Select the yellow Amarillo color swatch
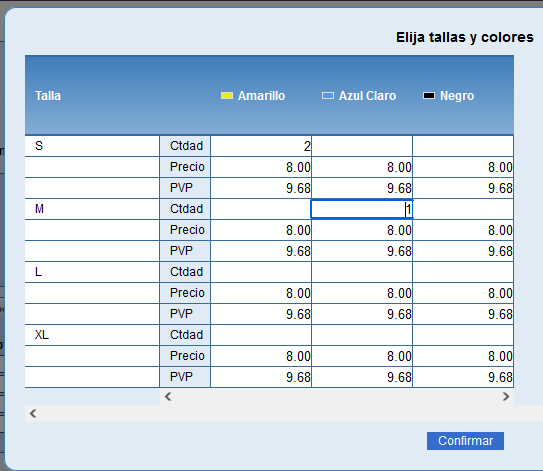Viewport: 543px width, 471px height. 227,96
